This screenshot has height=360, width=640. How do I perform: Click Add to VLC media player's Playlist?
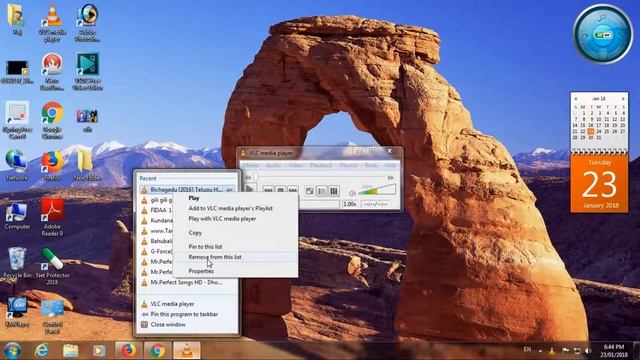(236, 208)
